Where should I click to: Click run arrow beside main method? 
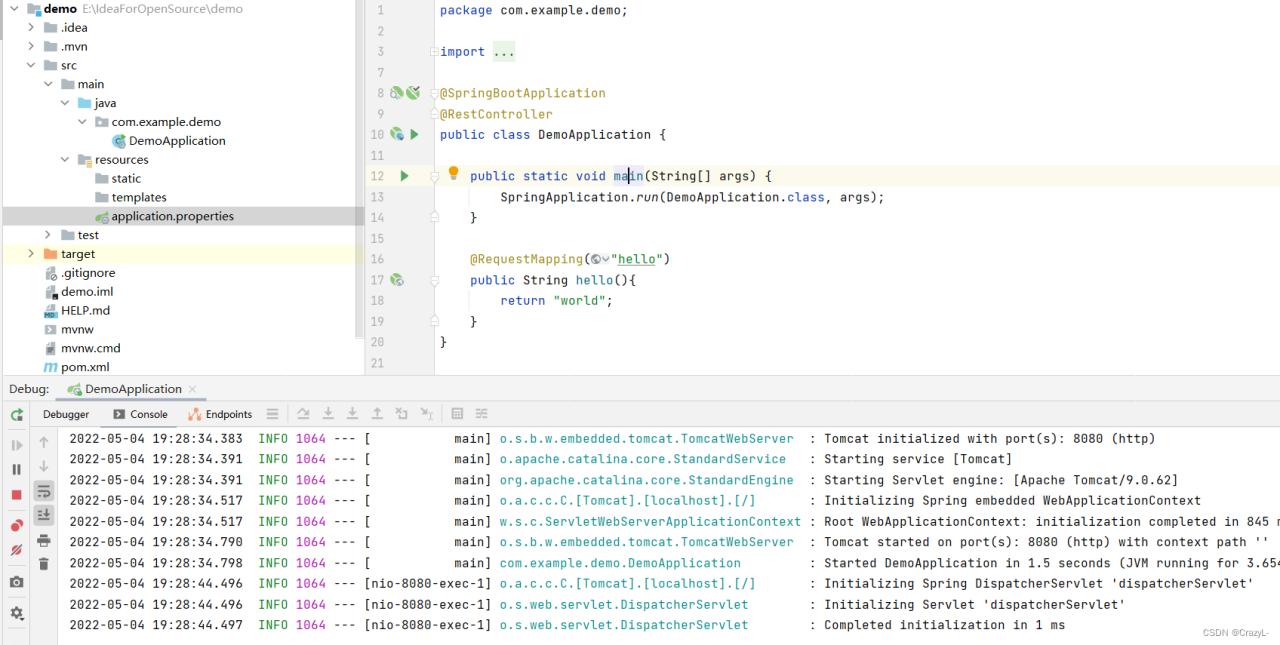pyautogui.click(x=405, y=176)
